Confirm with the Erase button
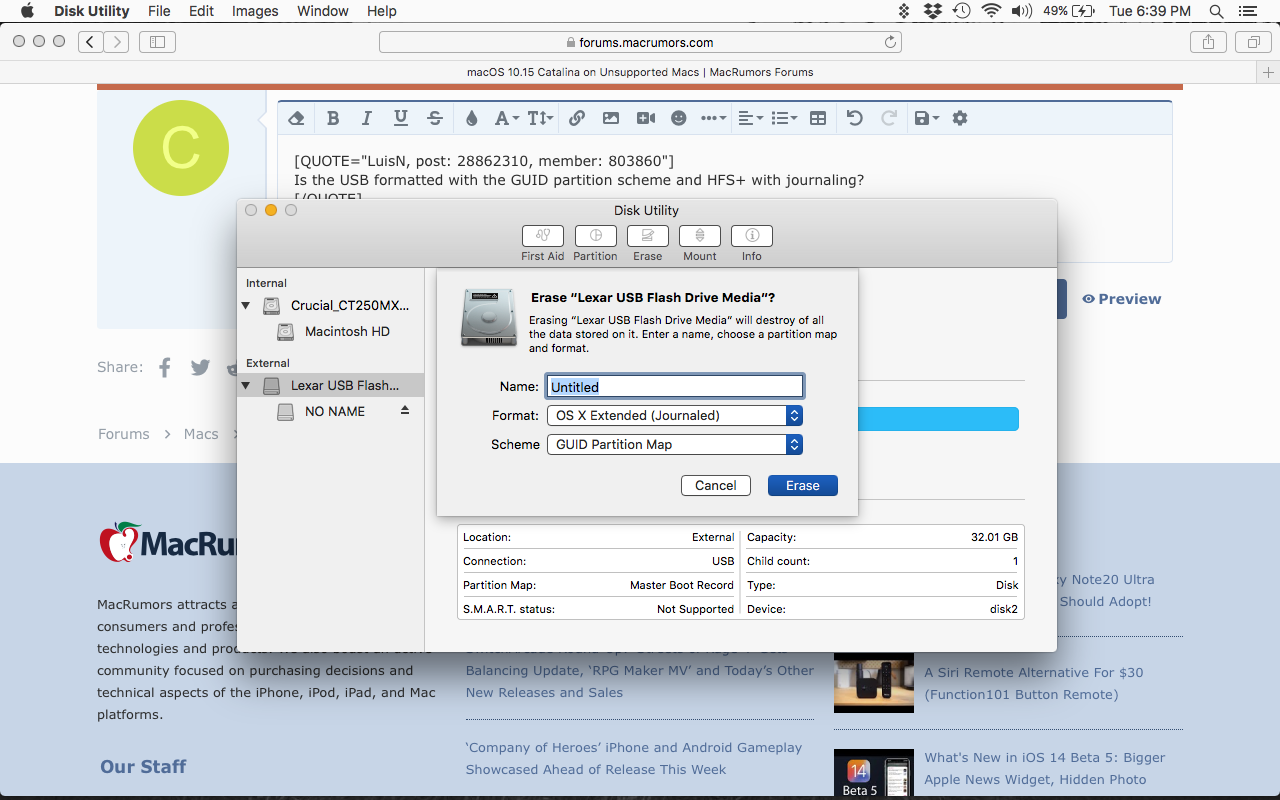 tap(803, 485)
